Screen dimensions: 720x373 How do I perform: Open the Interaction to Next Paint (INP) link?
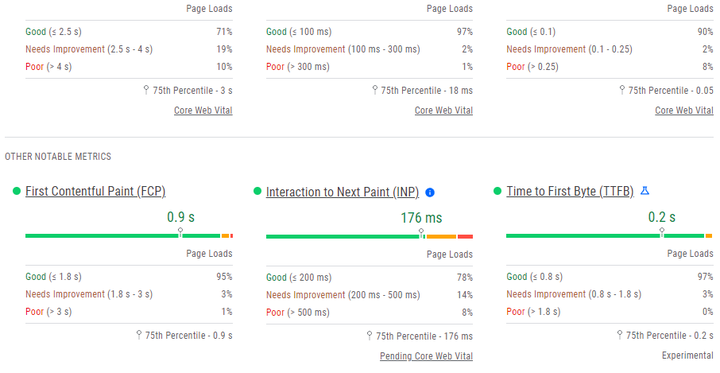pos(343,192)
